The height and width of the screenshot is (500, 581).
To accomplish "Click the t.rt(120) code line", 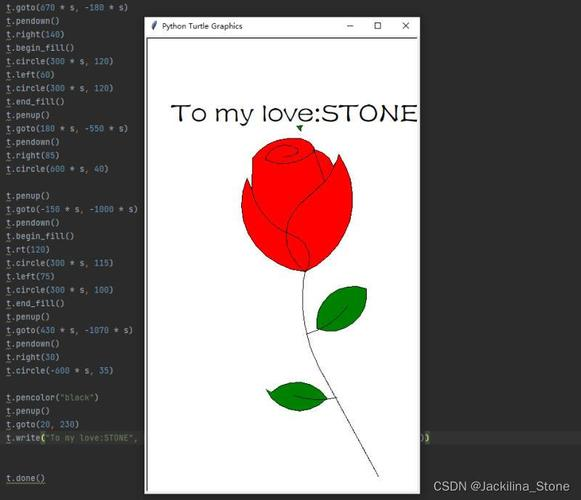I will pos(28,249).
